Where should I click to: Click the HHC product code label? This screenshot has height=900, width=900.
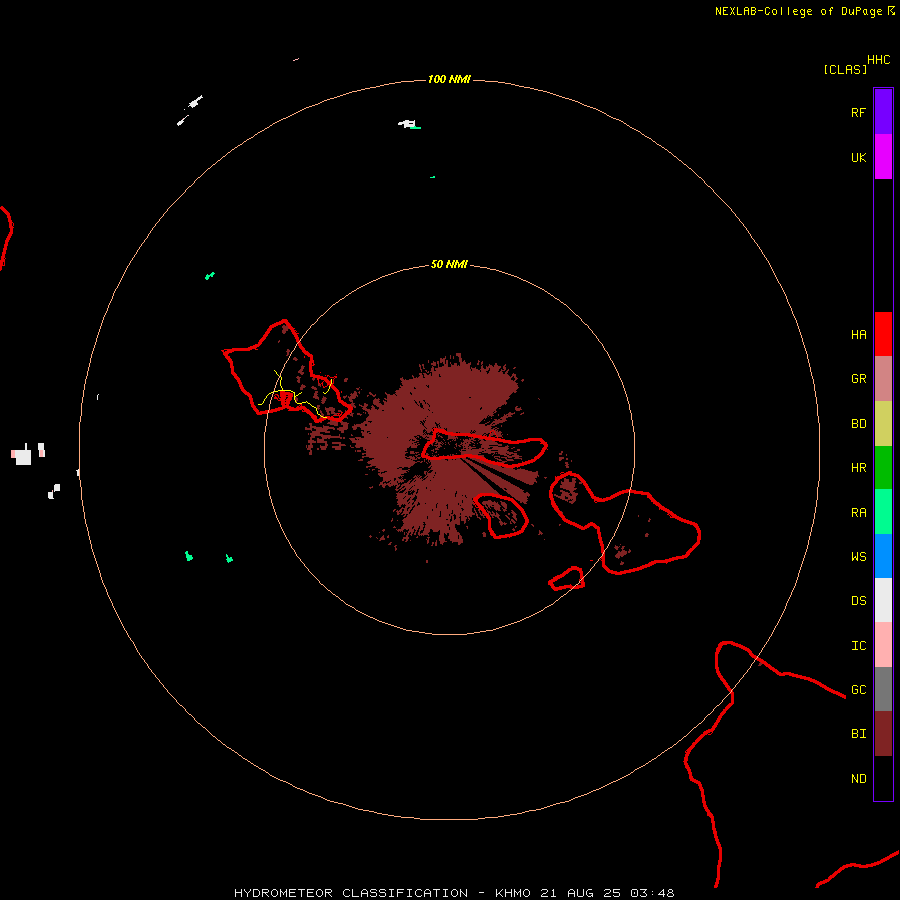point(879,60)
